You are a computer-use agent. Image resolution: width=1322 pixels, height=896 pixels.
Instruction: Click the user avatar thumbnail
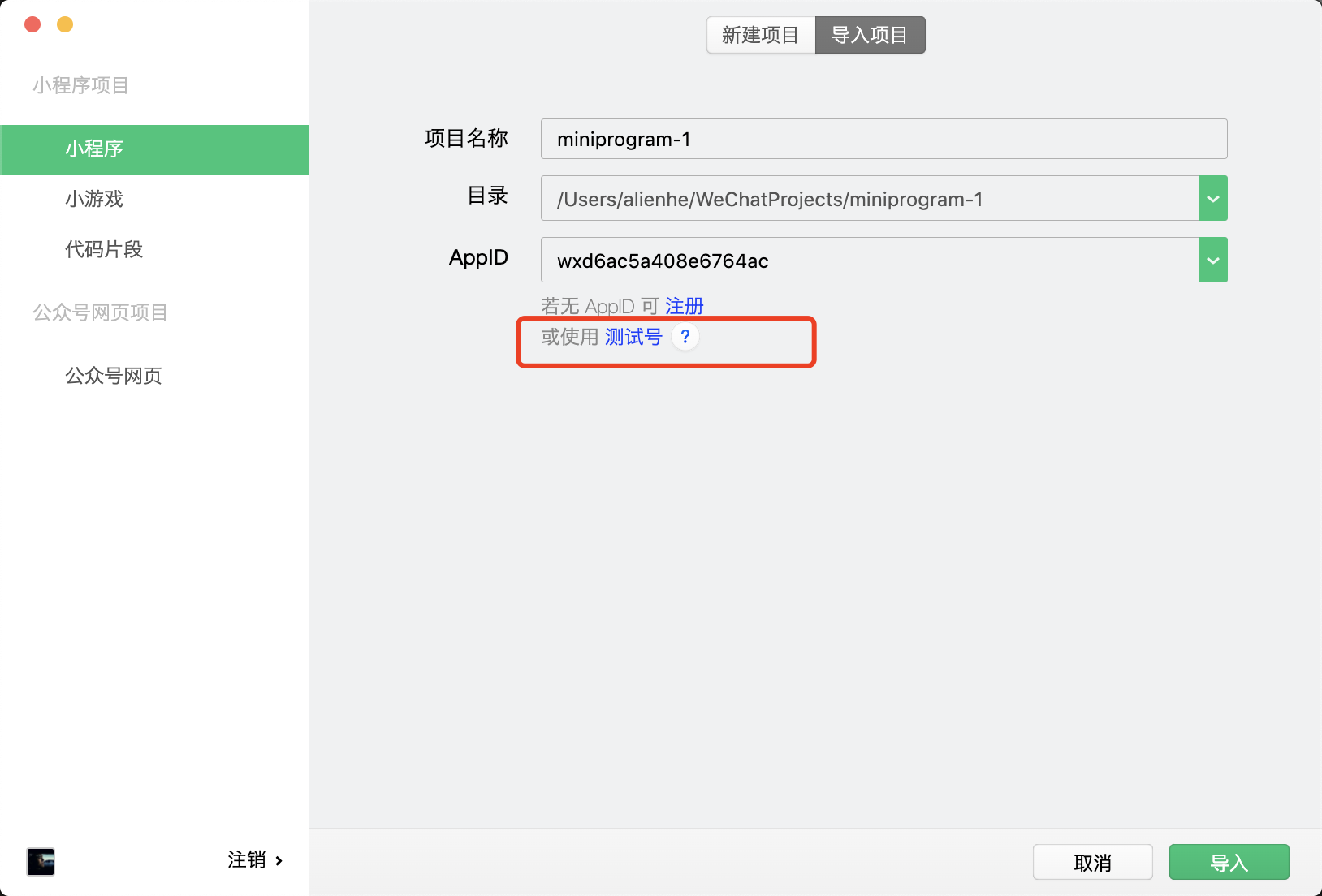click(41, 861)
